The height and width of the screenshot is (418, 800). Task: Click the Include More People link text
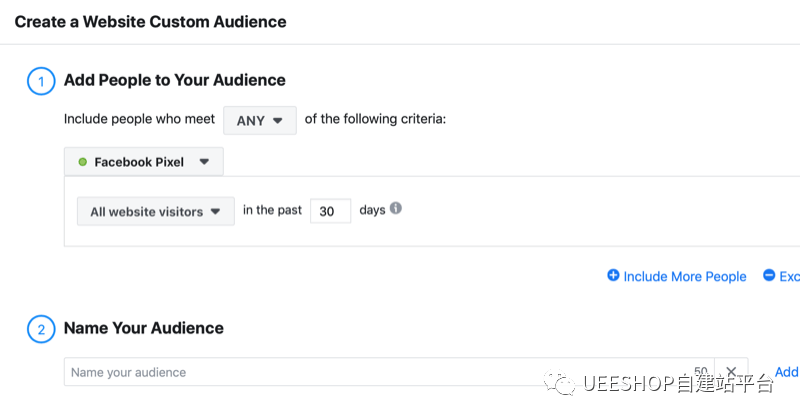(x=684, y=277)
